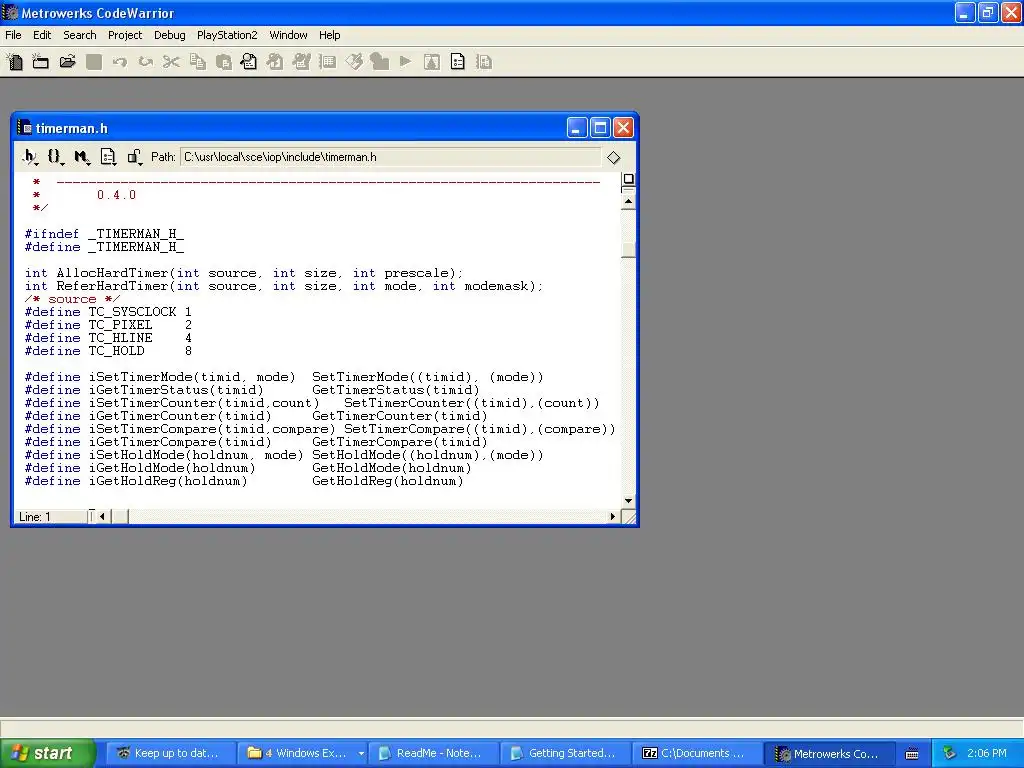Image resolution: width=1024 pixels, height=768 pixels.
Task: Click the Redo arrow icon
Action: point(146,62)
